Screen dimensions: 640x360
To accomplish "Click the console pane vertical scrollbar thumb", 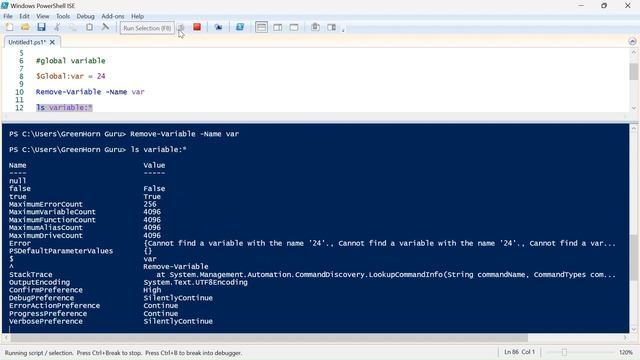I will click(x=633, y=257).
